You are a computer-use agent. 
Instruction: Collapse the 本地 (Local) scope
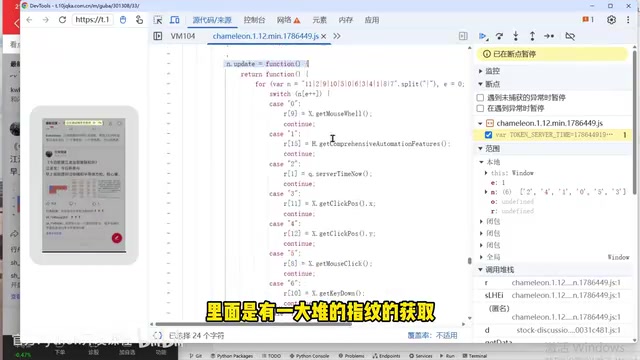tap(482, 162)
